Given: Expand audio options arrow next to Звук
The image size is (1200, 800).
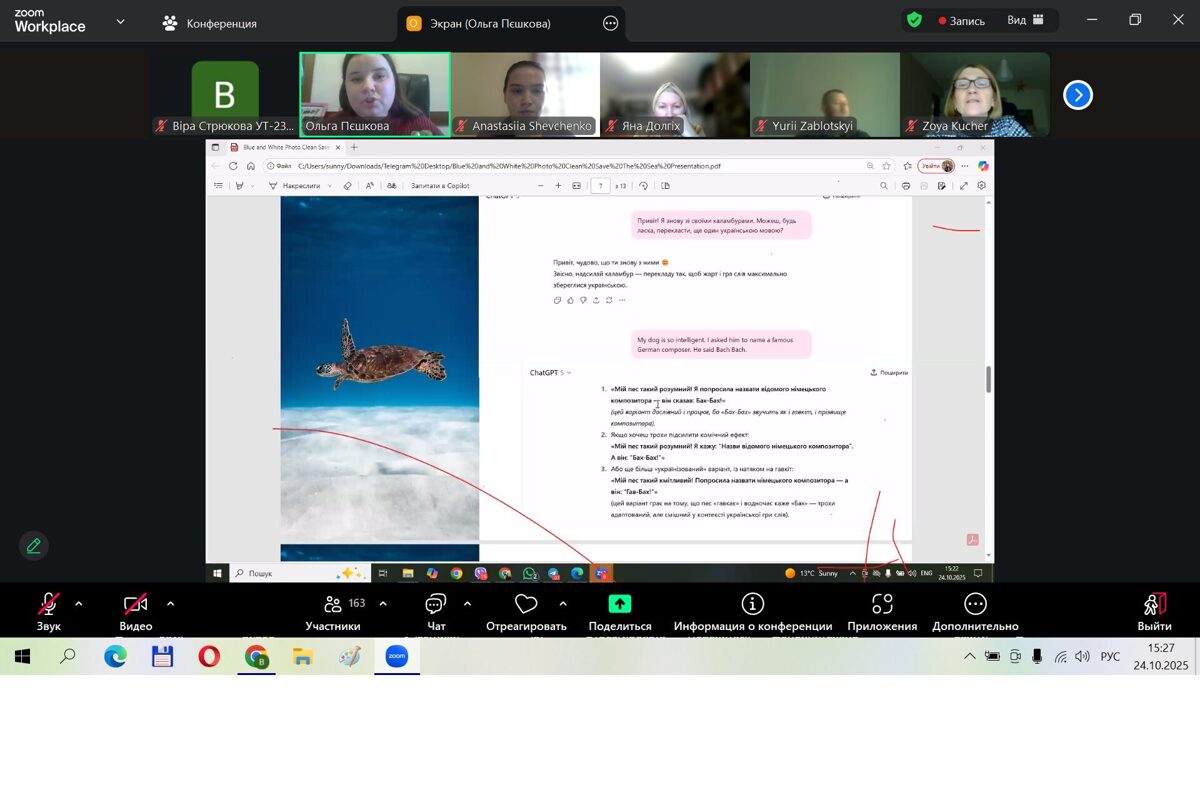Looking at the screenshot, I should [79, 603].
